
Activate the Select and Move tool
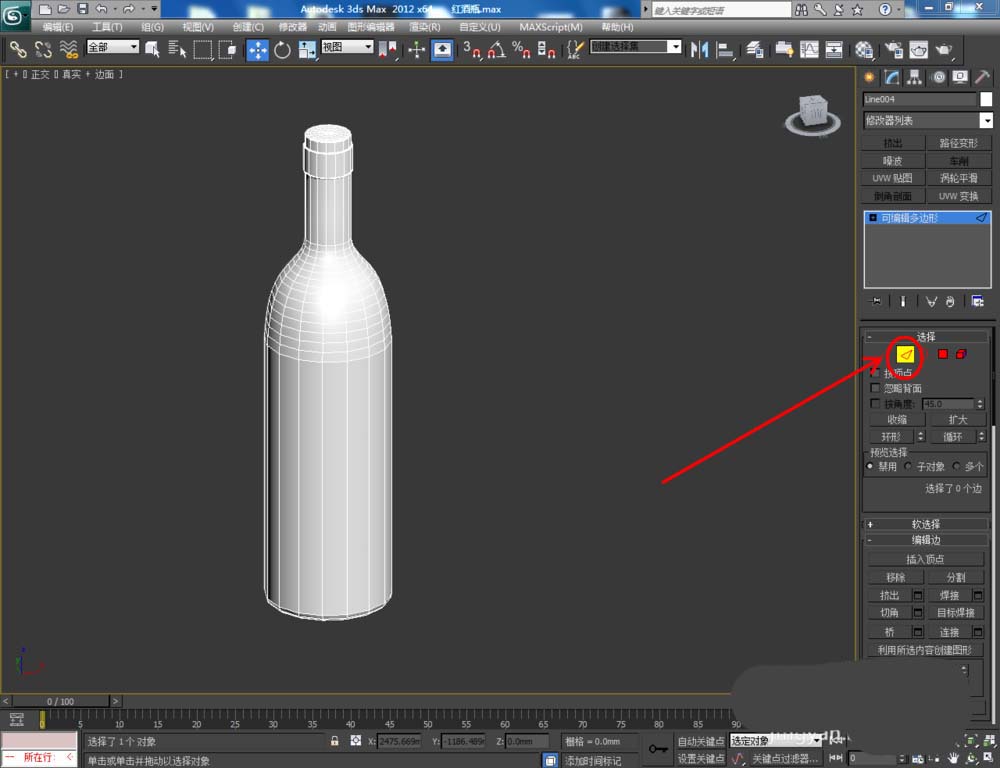click(x=257, y=50)
